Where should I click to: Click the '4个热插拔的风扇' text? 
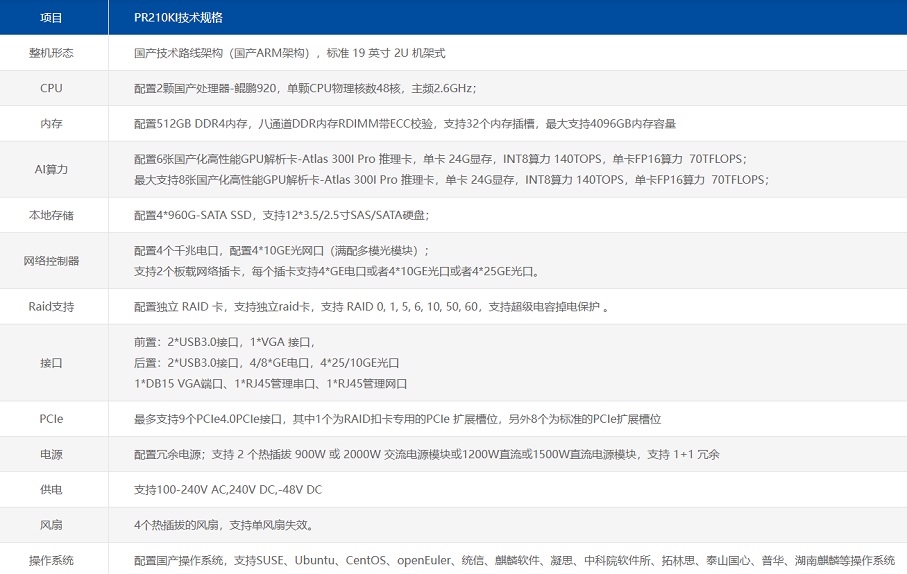click(x=224, y=525)
